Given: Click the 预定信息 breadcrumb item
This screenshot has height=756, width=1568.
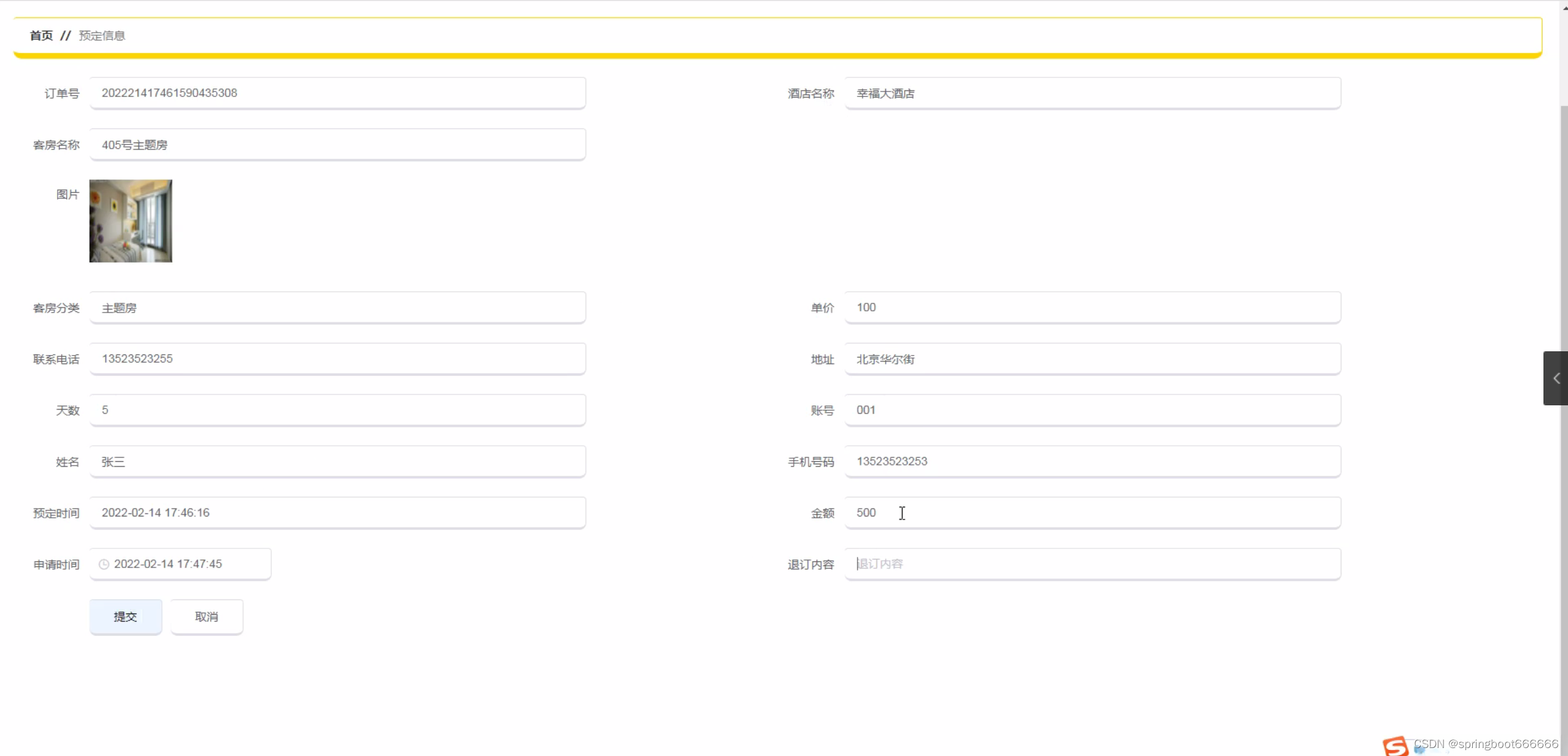Looking at the screenshot, I should click(102, 36).
